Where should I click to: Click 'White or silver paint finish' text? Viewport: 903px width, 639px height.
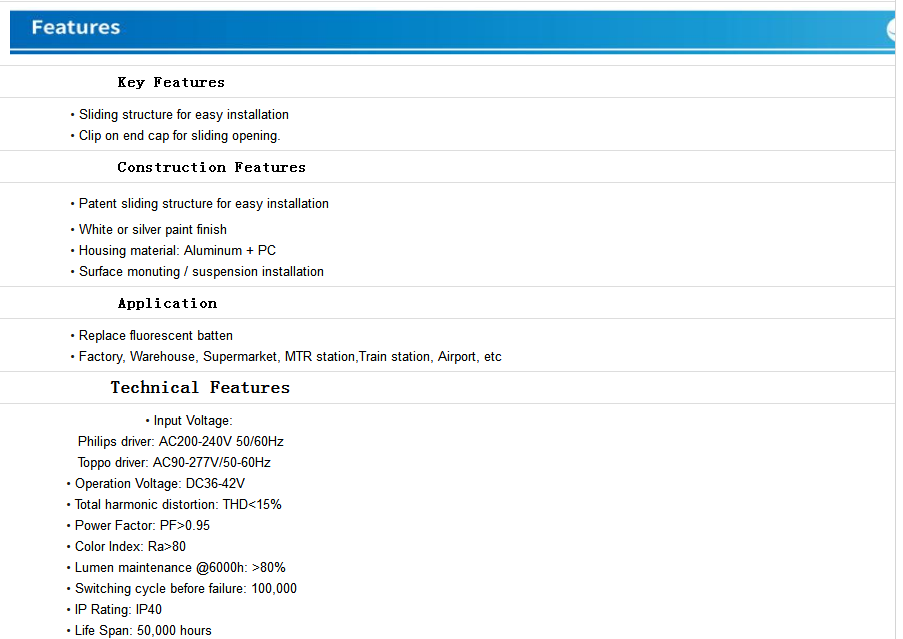(152, 230)
